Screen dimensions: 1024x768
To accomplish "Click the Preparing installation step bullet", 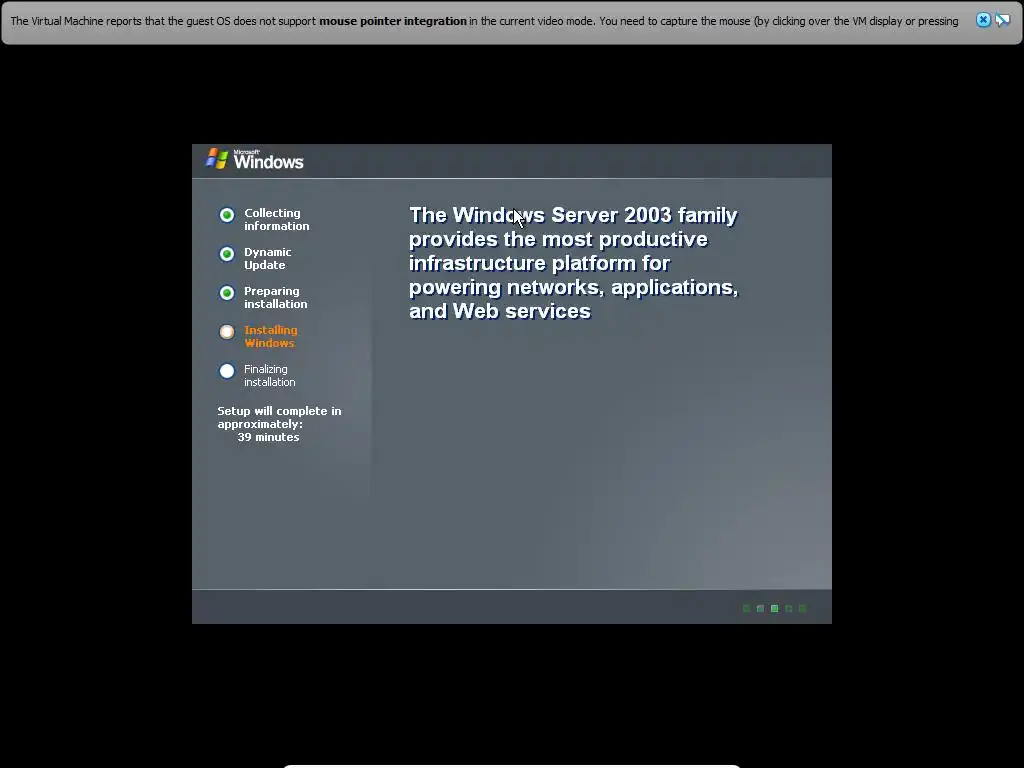I will (x=227, y=293).
